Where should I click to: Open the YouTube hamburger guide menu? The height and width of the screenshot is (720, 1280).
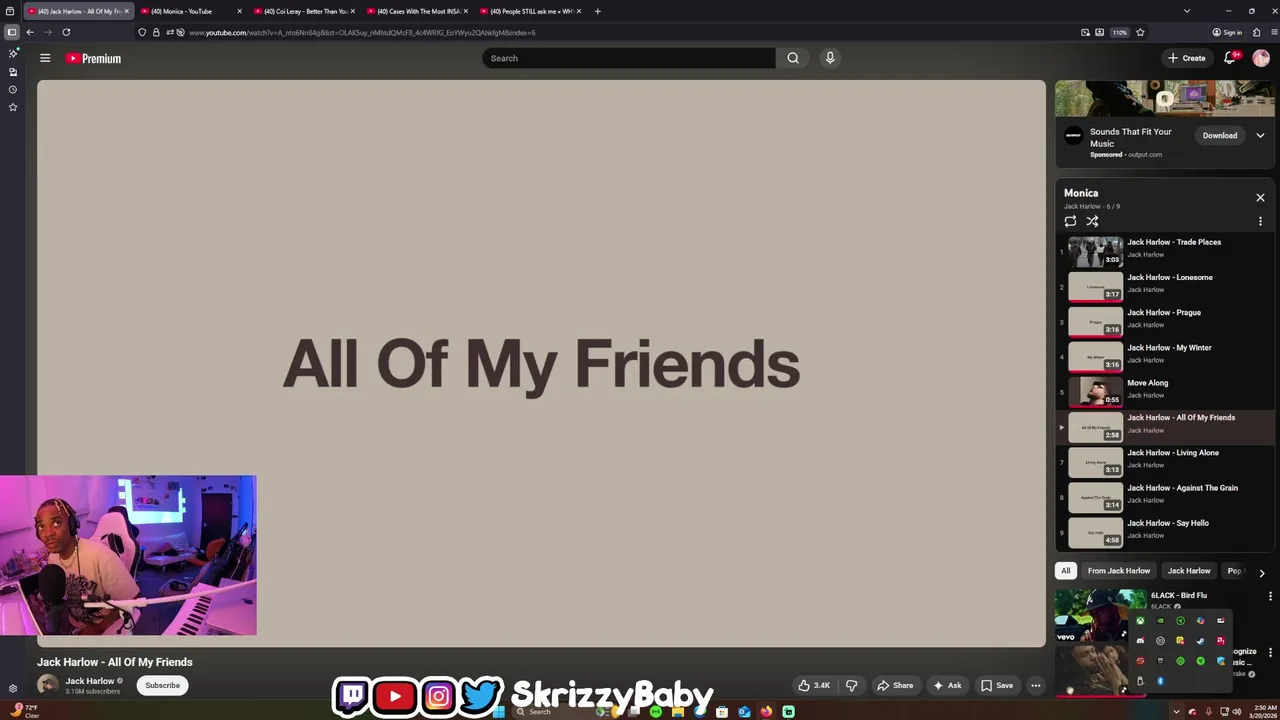[x=45, y=58]
